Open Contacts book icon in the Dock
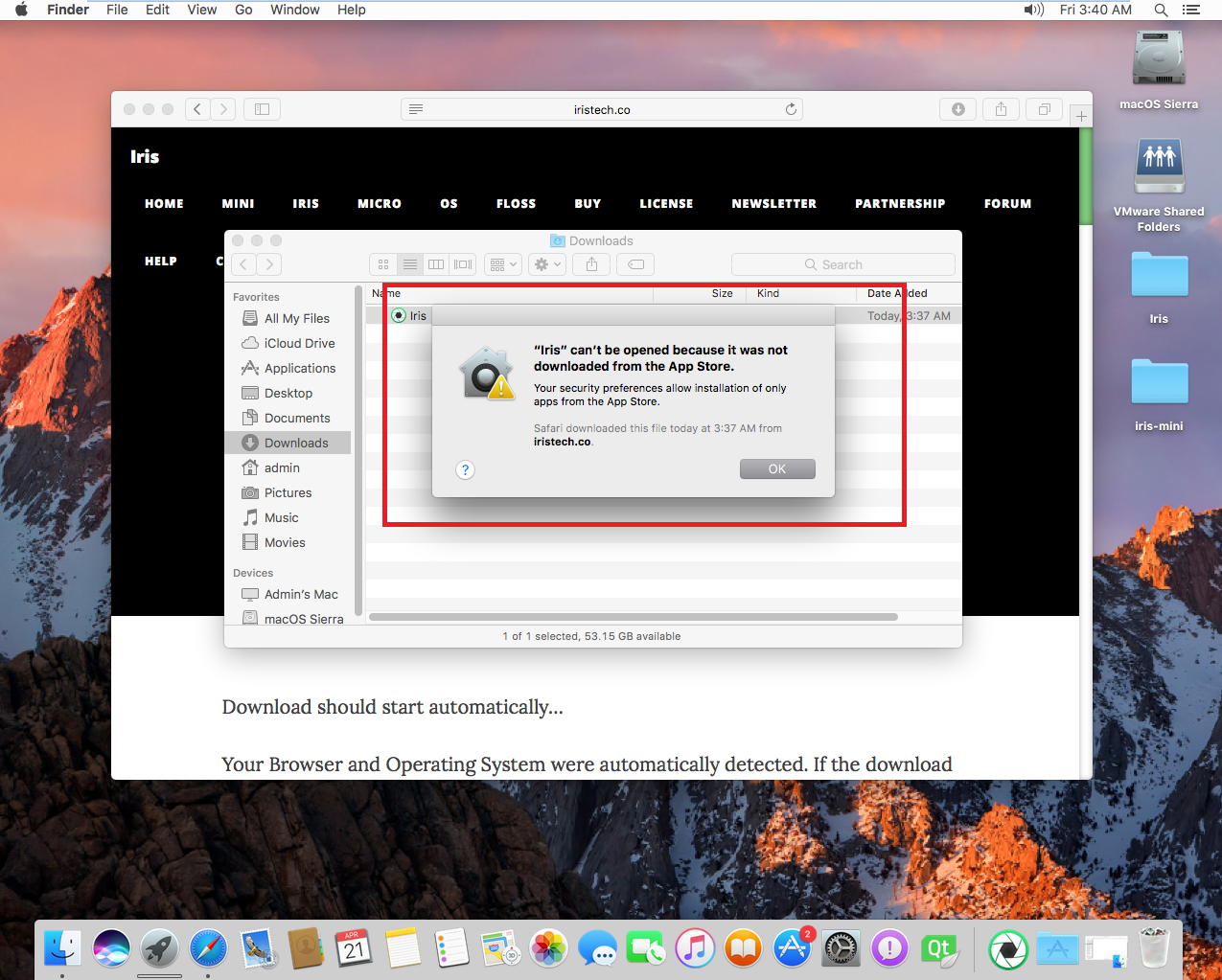This screenshot has width=1222, height=980. click(x=306, y=948)
